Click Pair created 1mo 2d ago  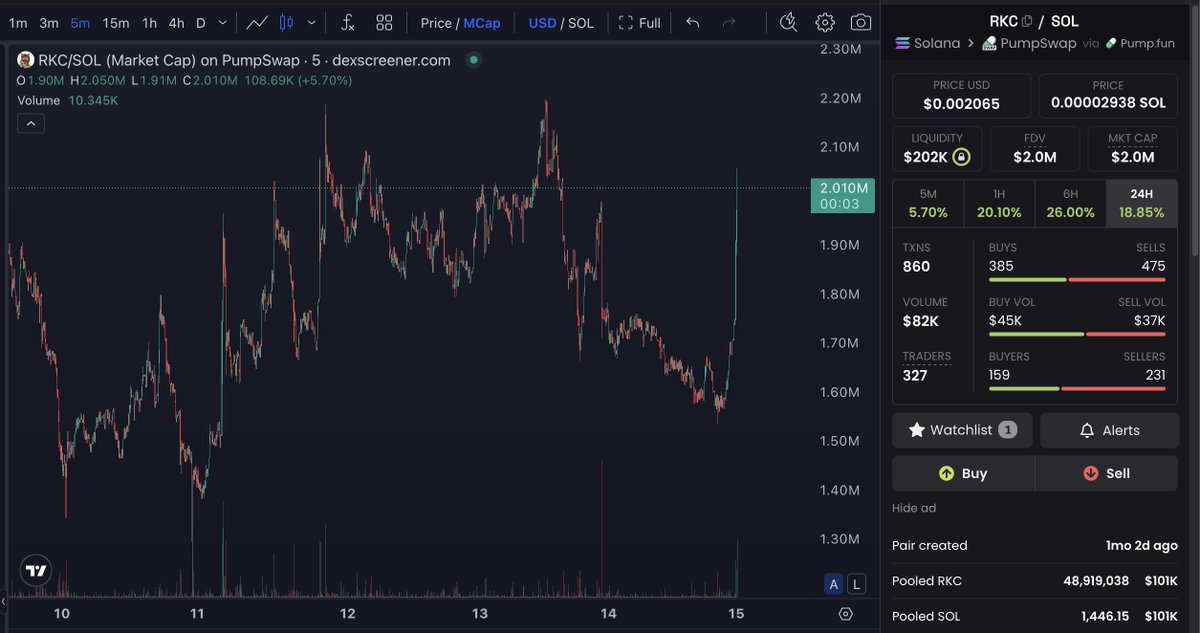tap(1035, 546)
